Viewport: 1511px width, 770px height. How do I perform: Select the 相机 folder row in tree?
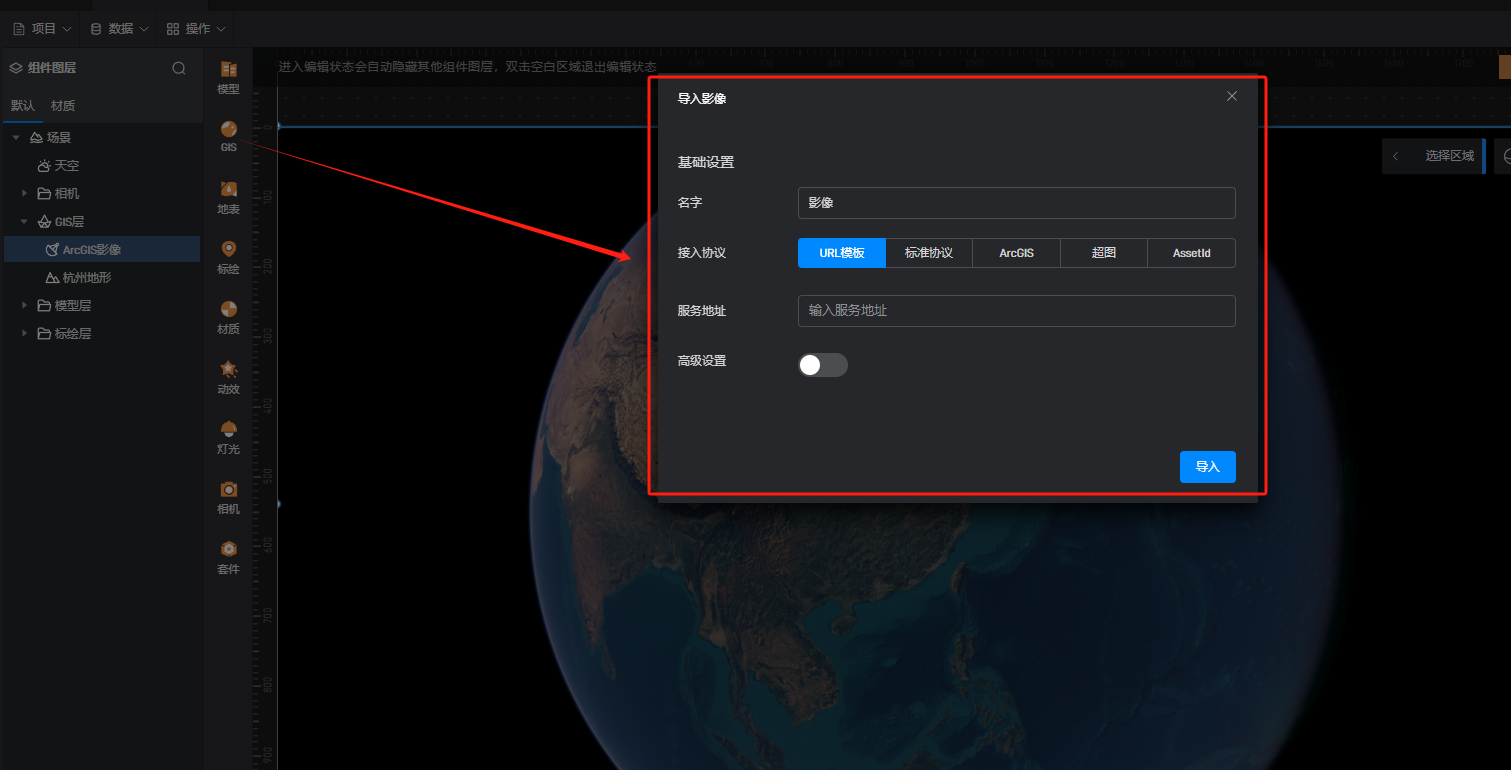pyautogui.click(x=102, y=193)
